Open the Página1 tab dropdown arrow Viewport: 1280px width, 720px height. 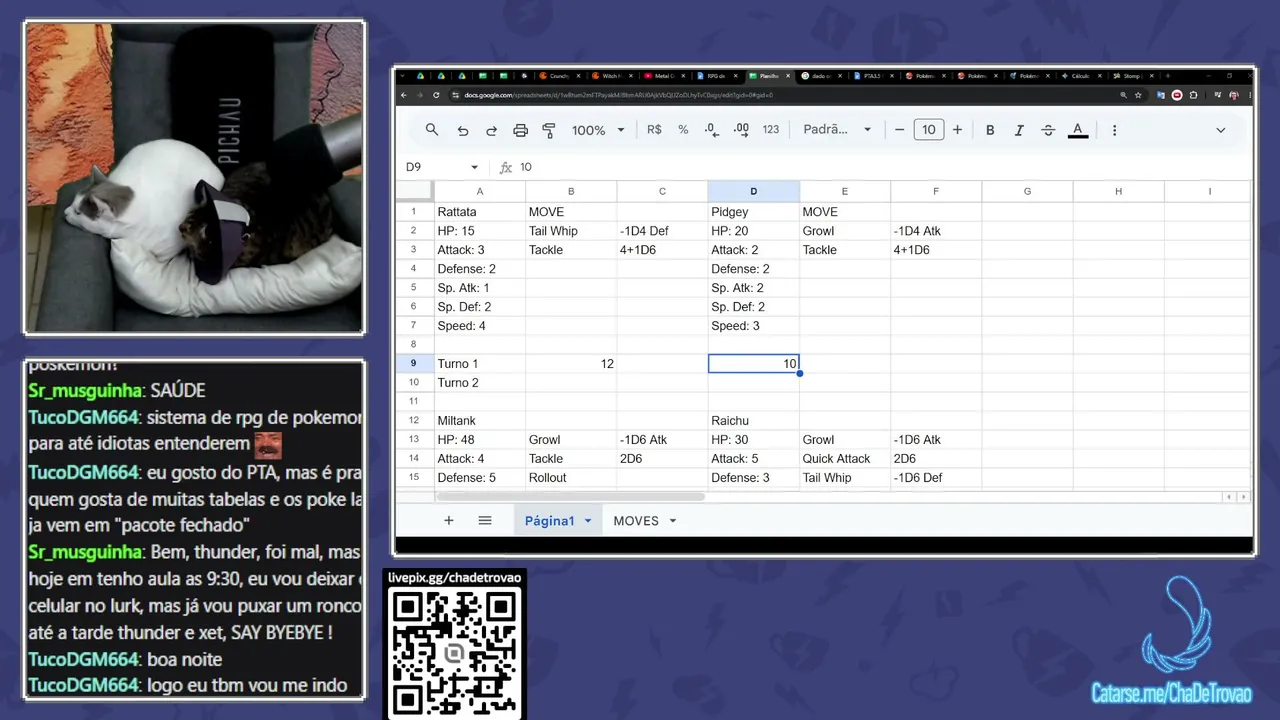[588, 521]
